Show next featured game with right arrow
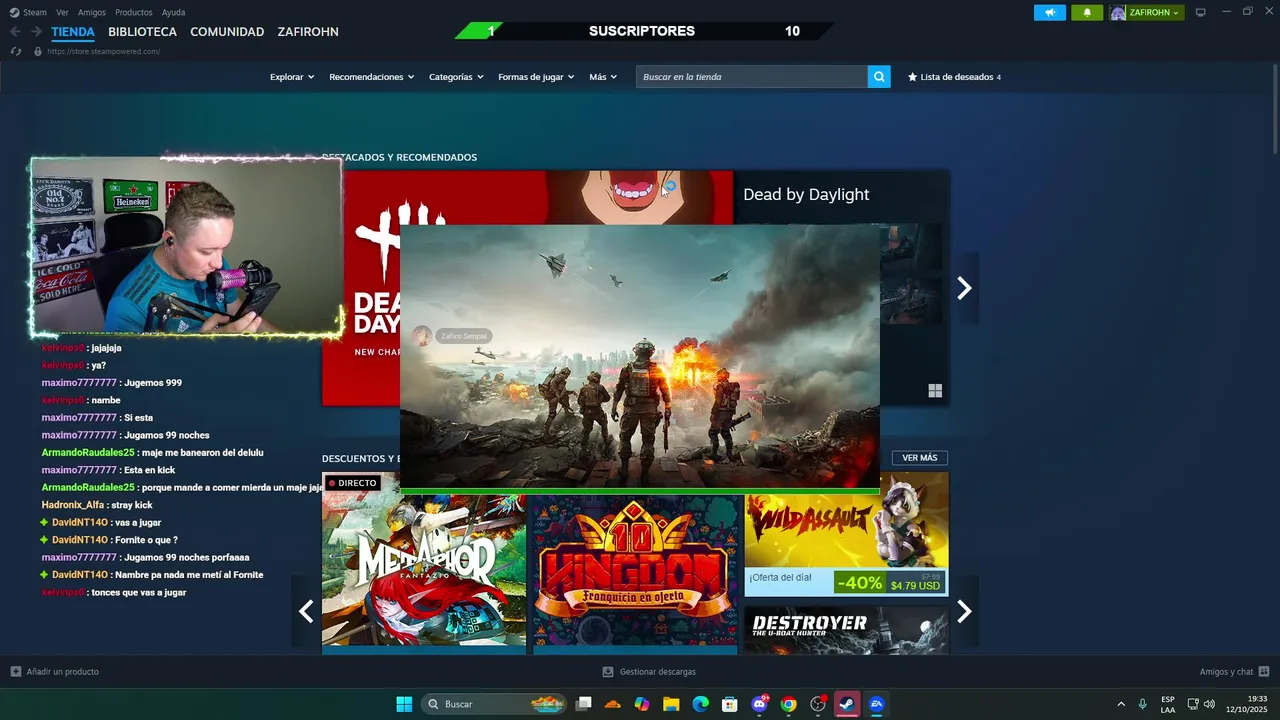1280x720 pixels. point(964,288)
